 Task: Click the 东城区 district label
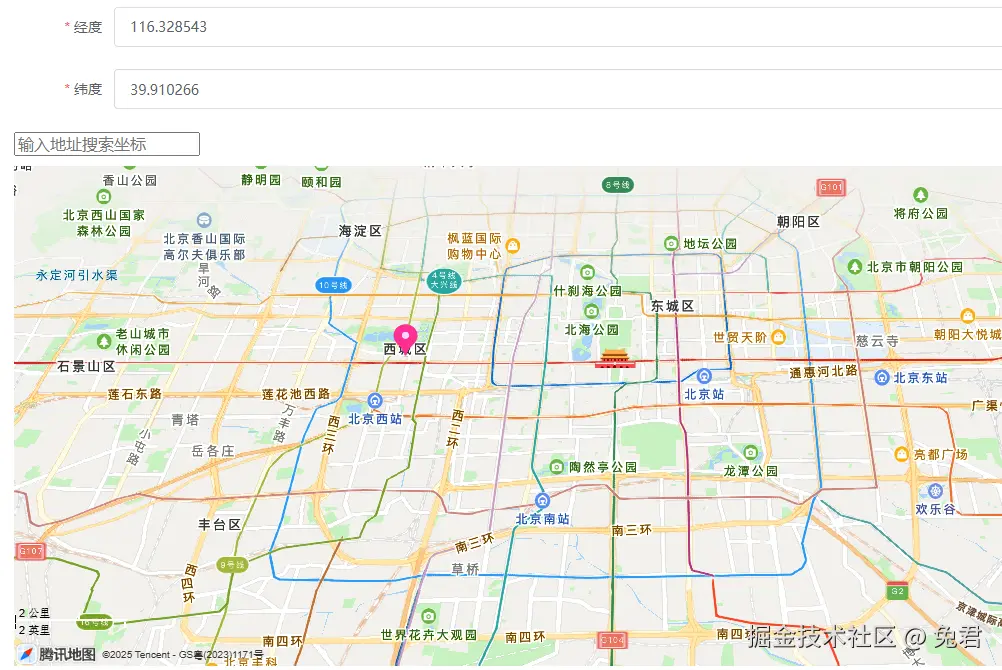coord(672,306)
